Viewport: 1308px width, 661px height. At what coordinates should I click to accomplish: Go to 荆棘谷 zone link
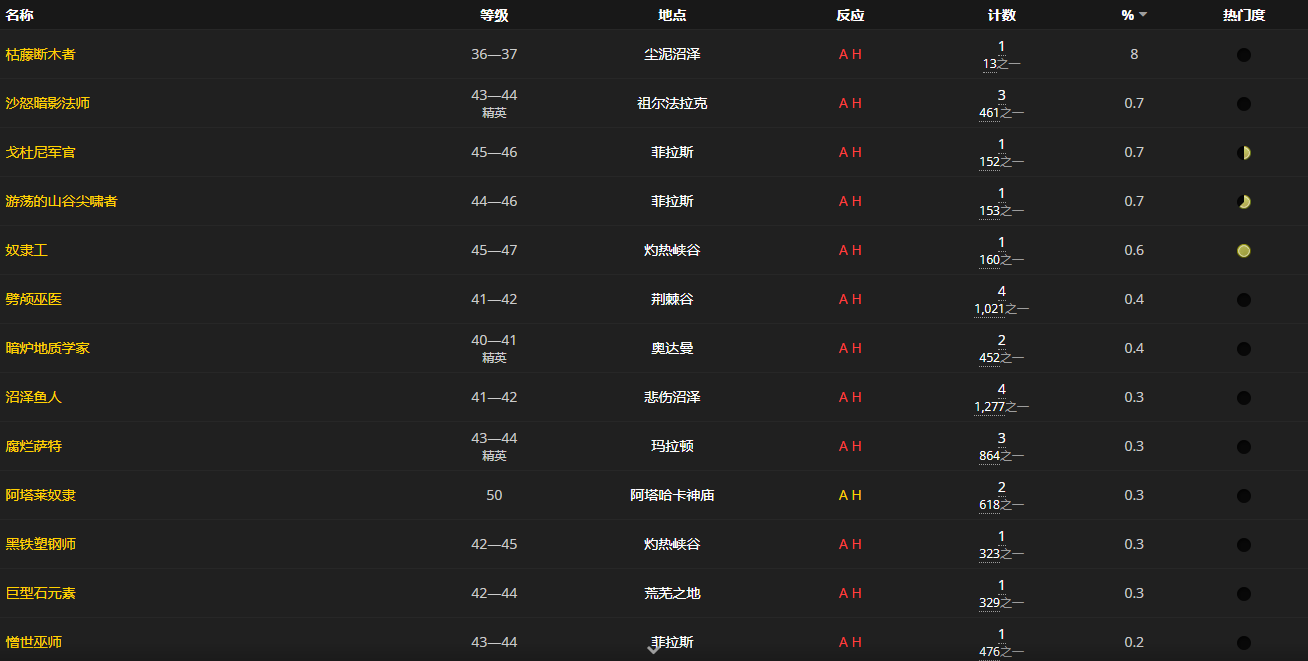click(672, 299)
